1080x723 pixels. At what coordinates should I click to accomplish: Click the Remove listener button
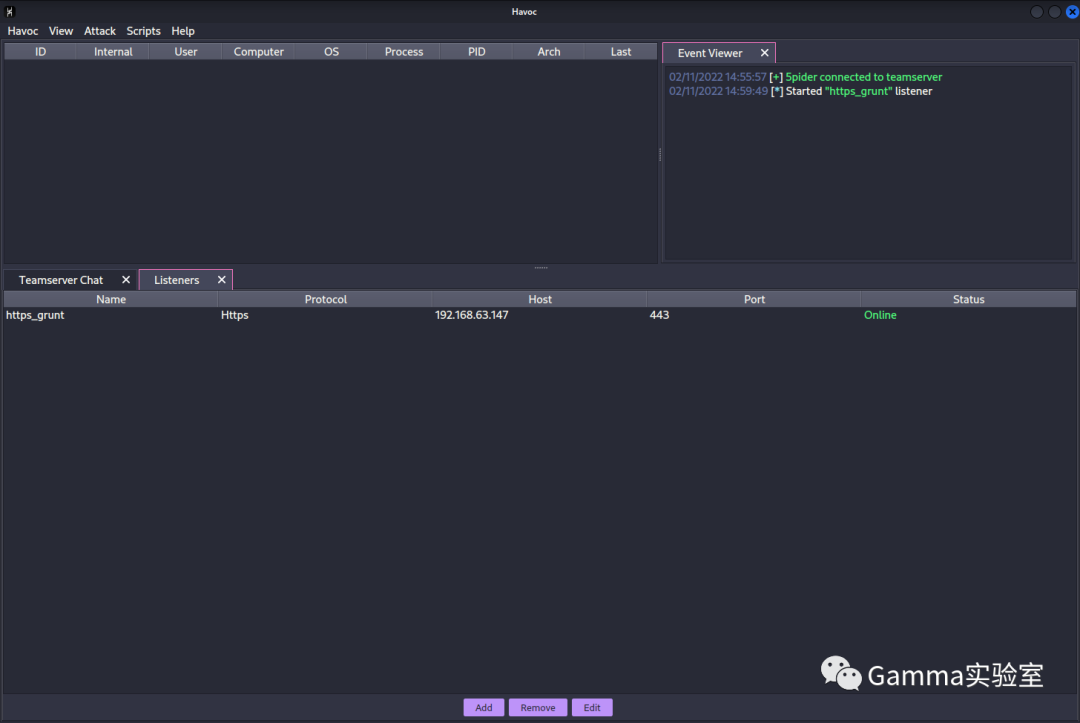pyautogui.click(x=538, y=707)
